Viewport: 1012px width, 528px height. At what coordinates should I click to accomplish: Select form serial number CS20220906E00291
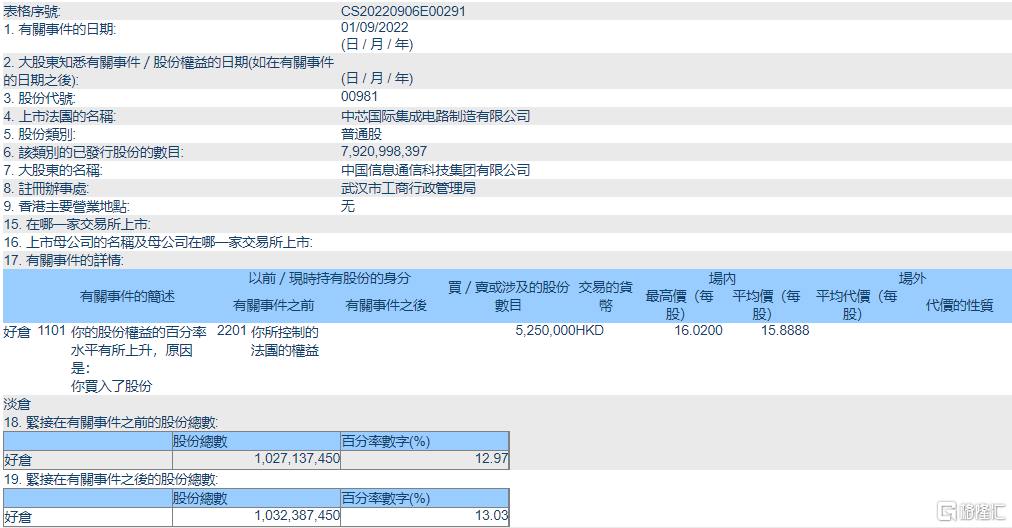(403, 11)
